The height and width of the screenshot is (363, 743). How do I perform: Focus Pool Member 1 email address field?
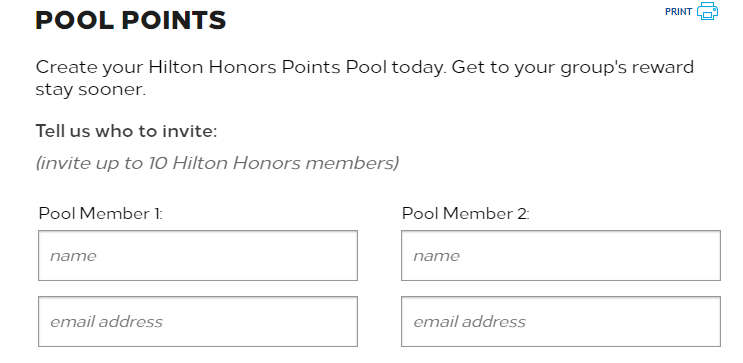coord(198,321)
